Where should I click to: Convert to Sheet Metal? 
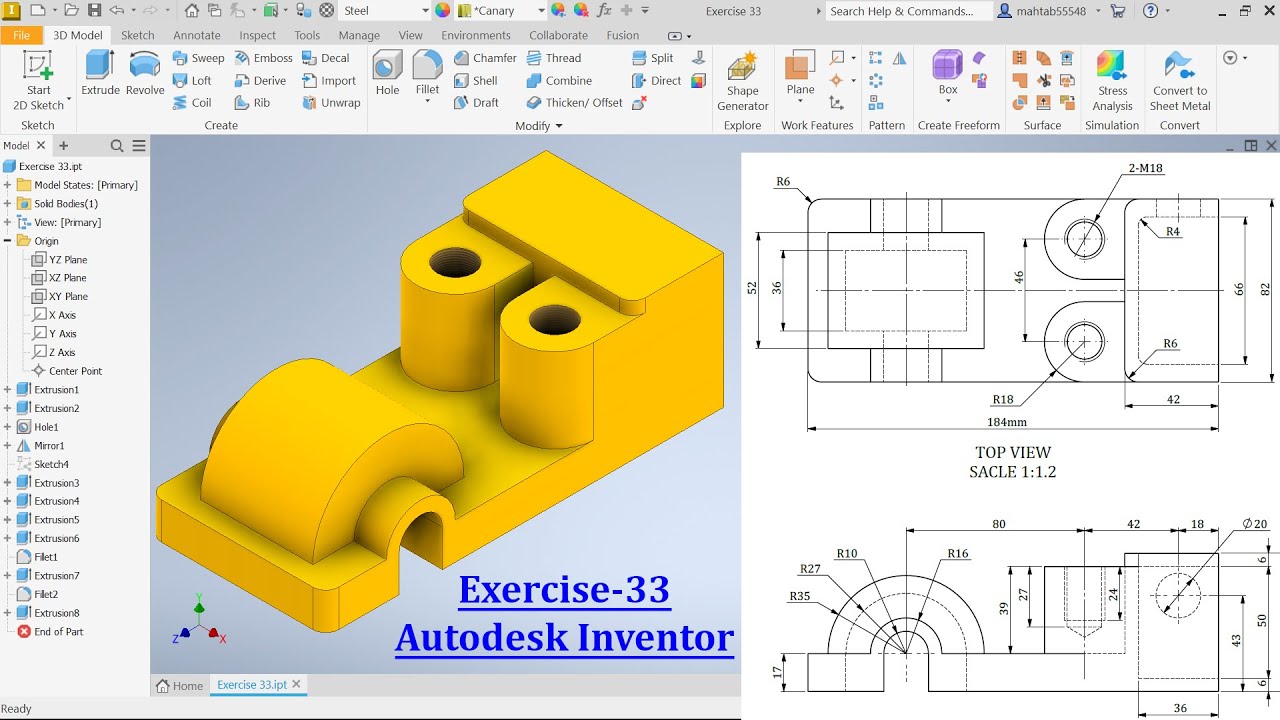click(x=1180, y=80)
